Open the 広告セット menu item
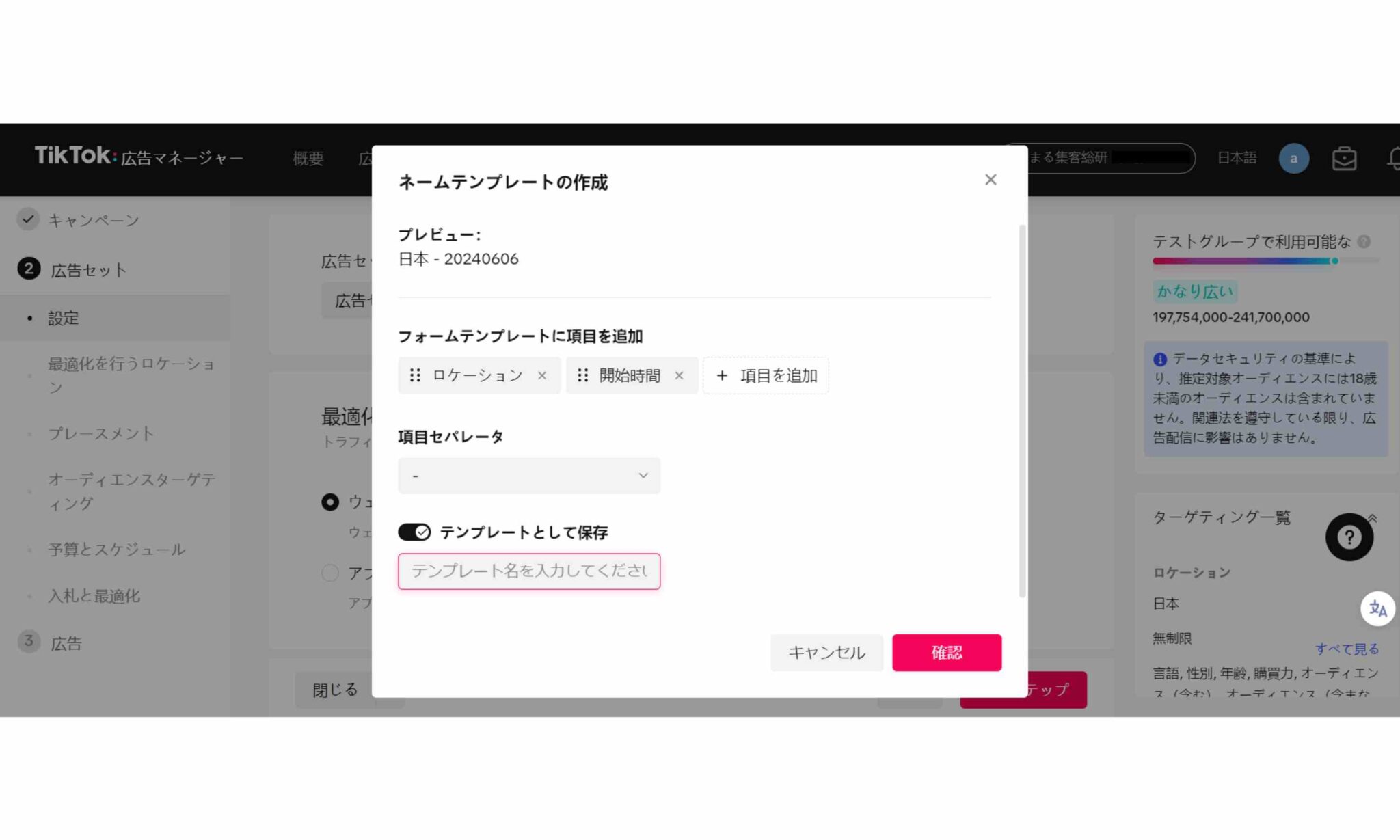The image size is (1400, 840). (x=89, y=270)
